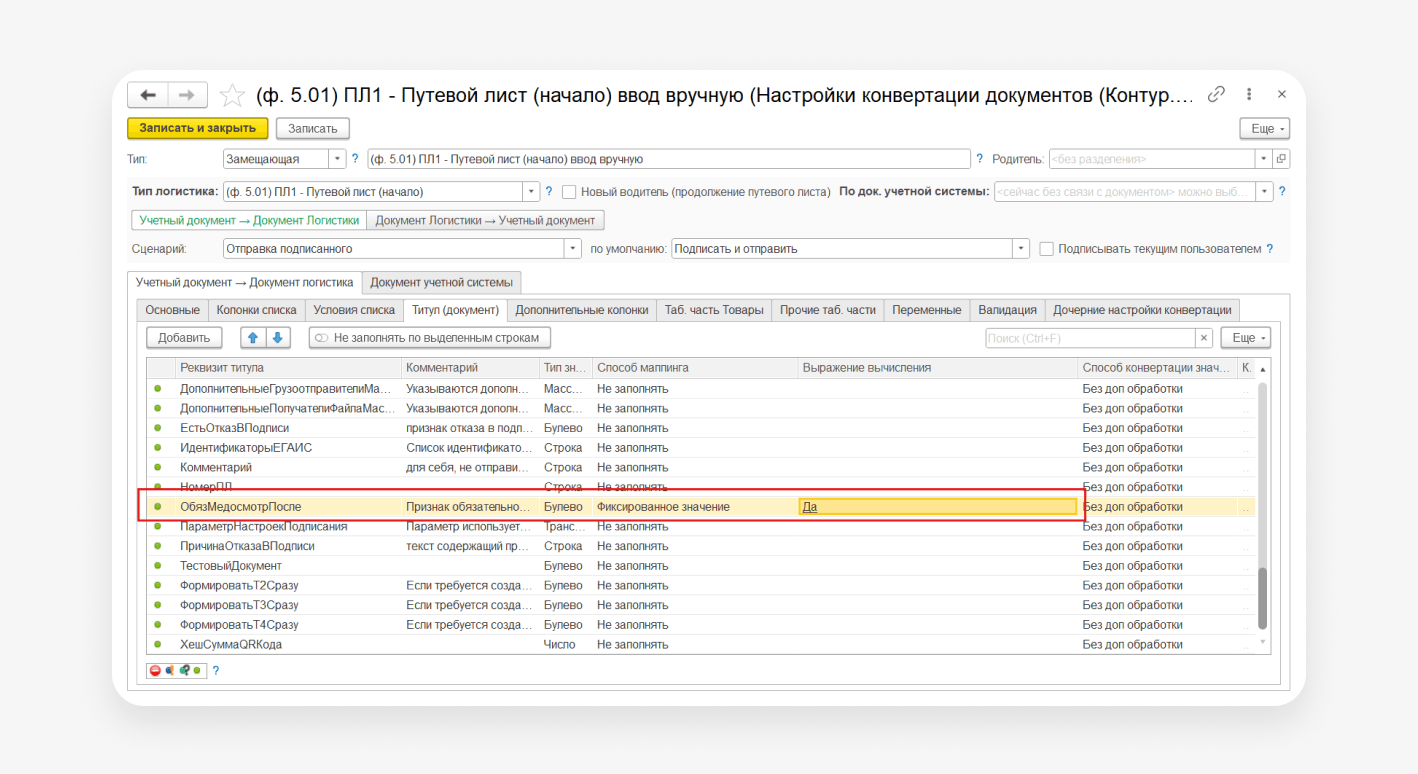This screenshot has height=774, width=1418.
Task: Click green status dot of ОбязМедосмотрПосле row
Action: (158, 507)
